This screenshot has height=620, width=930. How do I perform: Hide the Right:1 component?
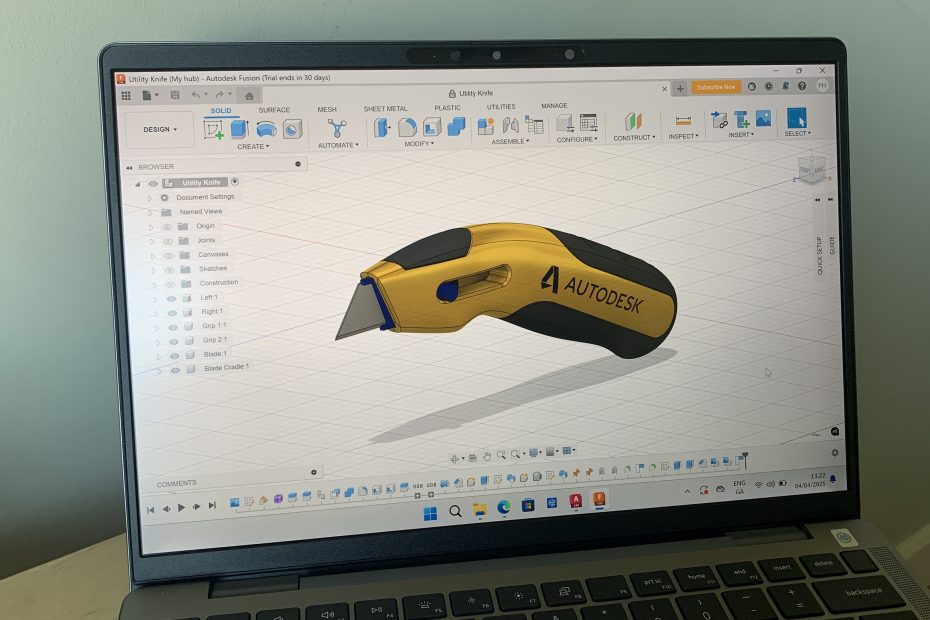(172, 313)
